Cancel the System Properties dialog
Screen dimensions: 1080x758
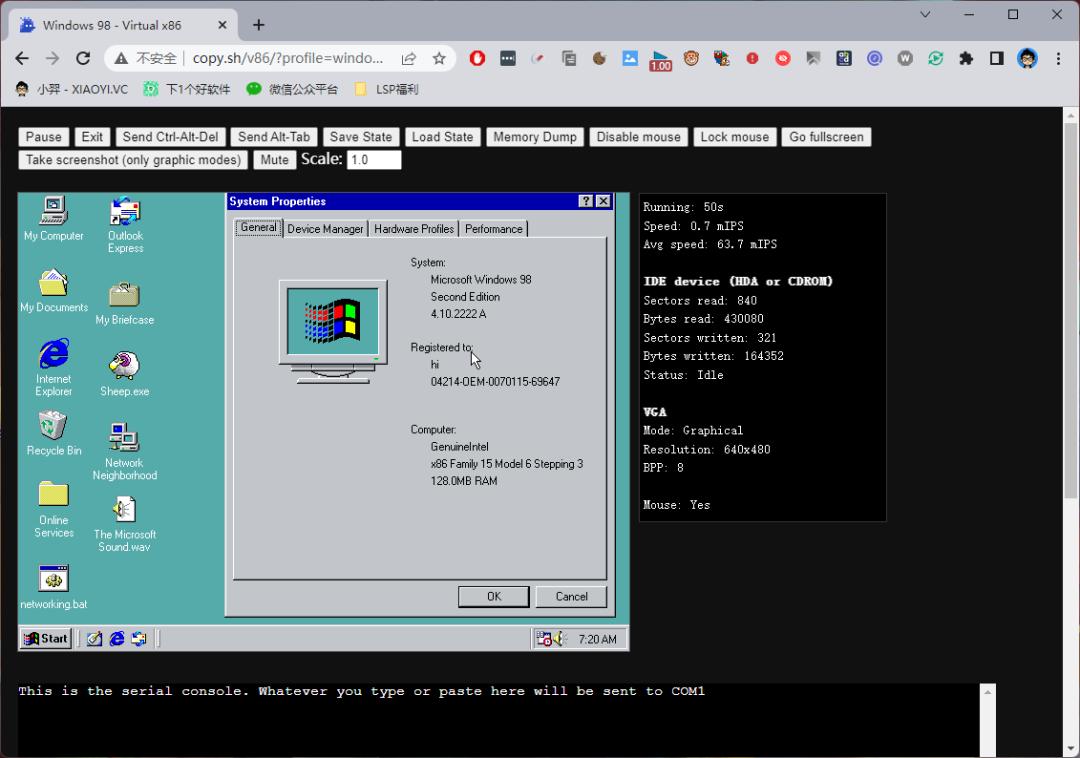pyautogui.click(x=570, y=596)
